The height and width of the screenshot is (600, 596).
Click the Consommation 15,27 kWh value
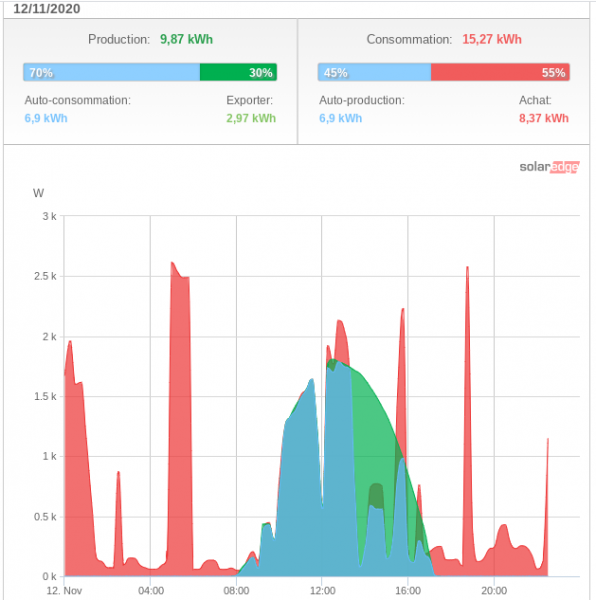pos(492,39)
